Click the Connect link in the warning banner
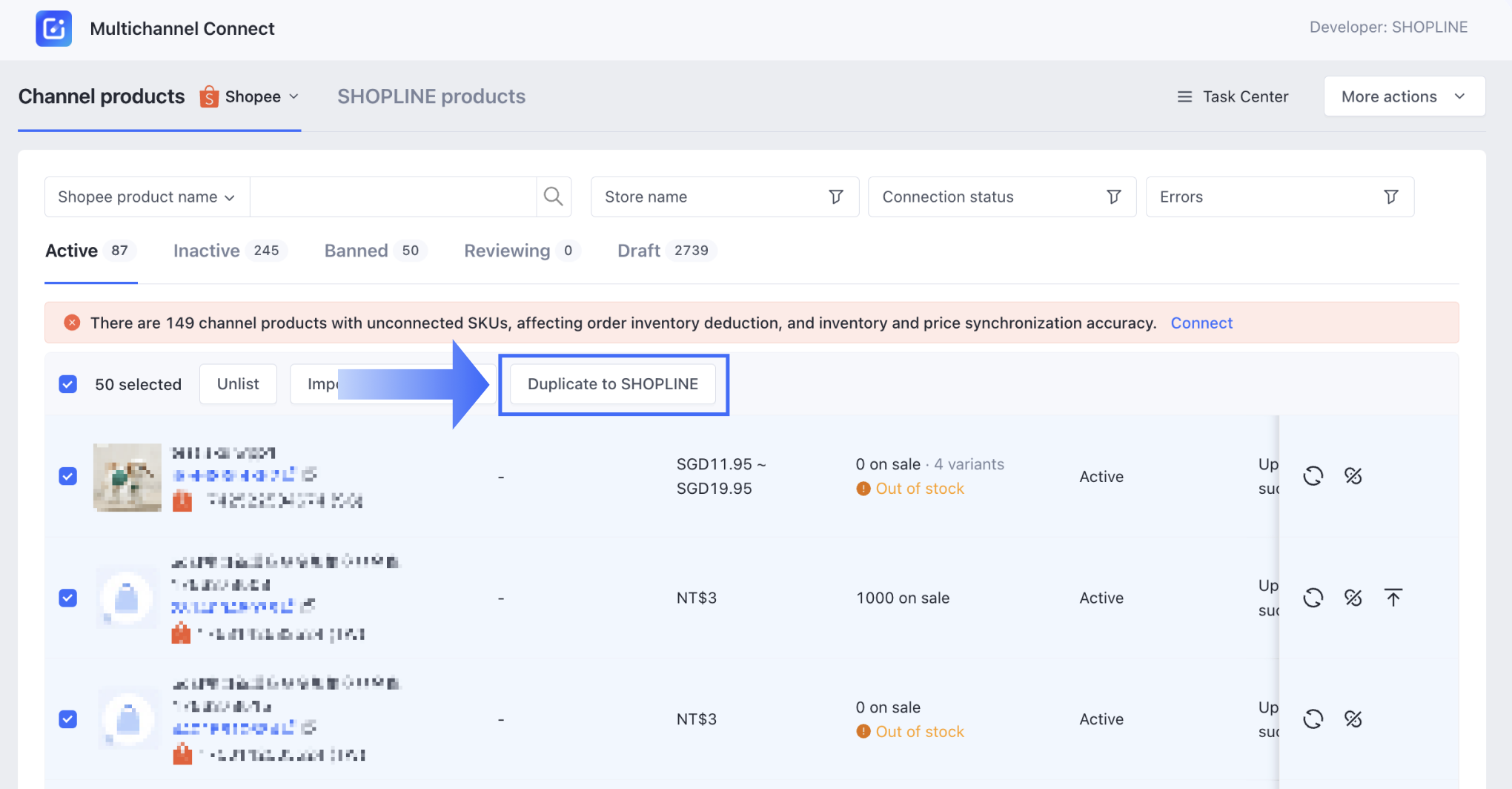 [x=1201, y=323]
